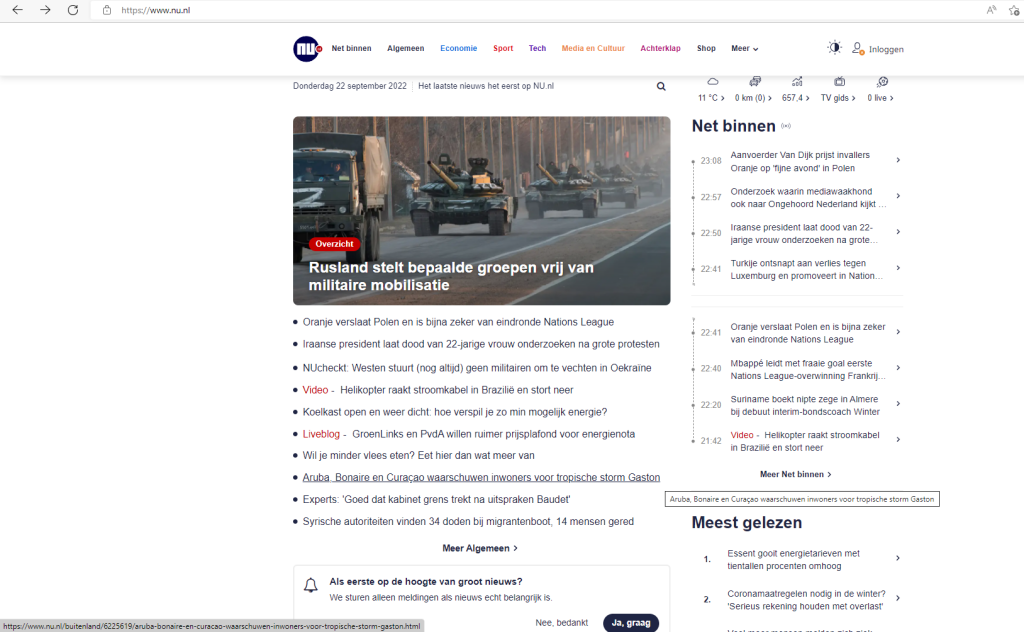Click the read aloud icon in address bar

coord(991,9)
